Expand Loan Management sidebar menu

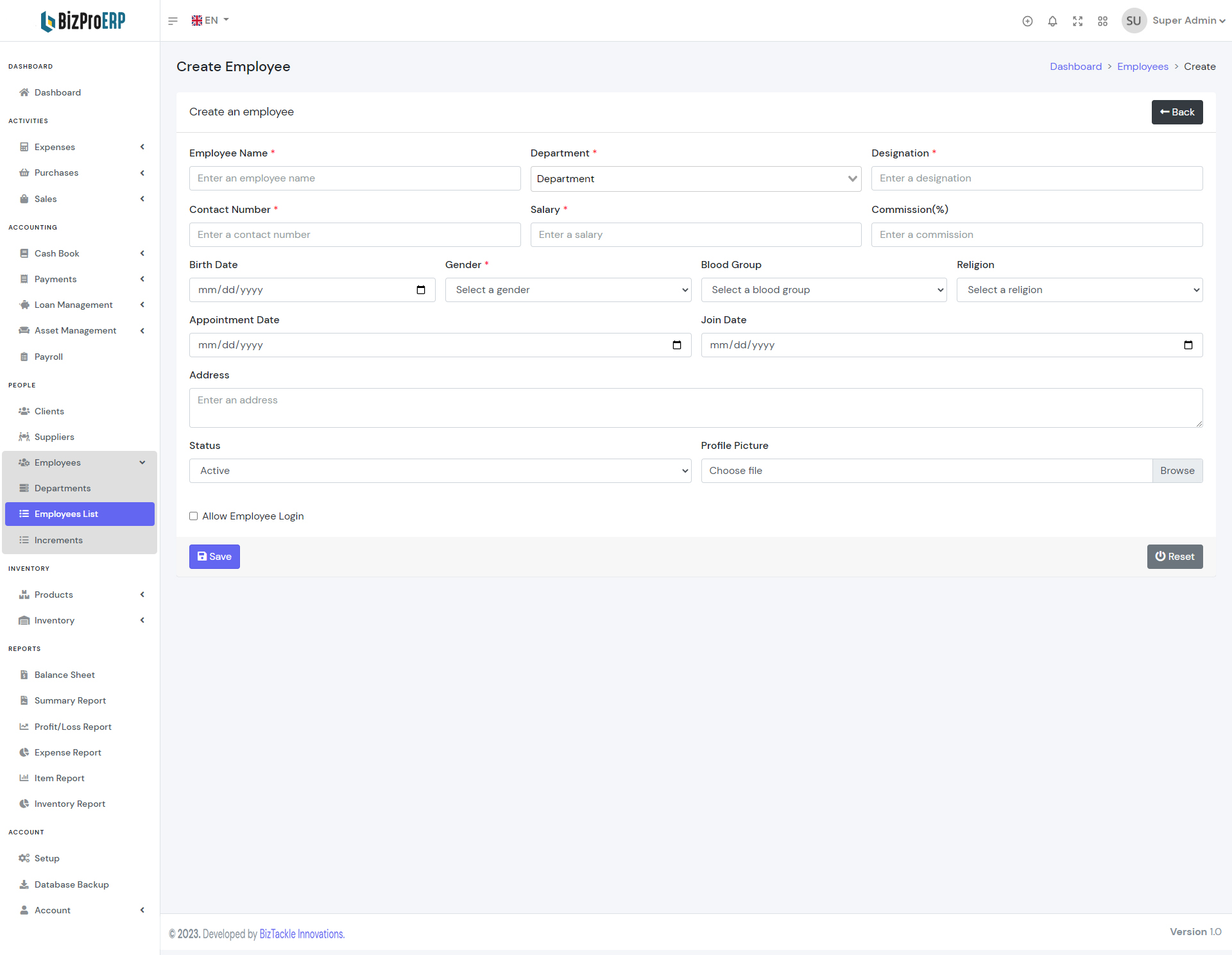74,305
